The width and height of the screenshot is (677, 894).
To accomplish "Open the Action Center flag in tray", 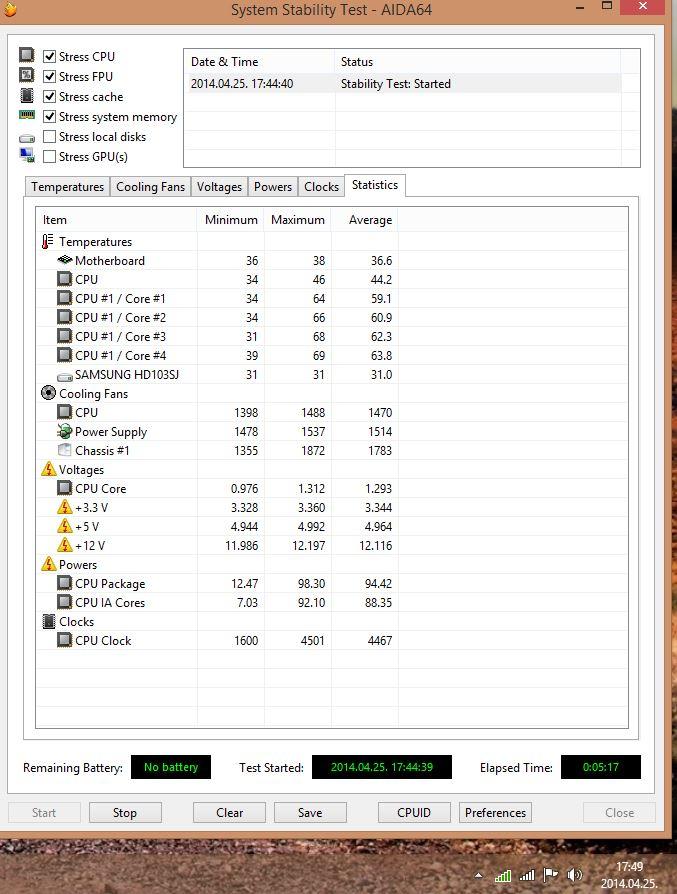I will [x=550, y=874].
